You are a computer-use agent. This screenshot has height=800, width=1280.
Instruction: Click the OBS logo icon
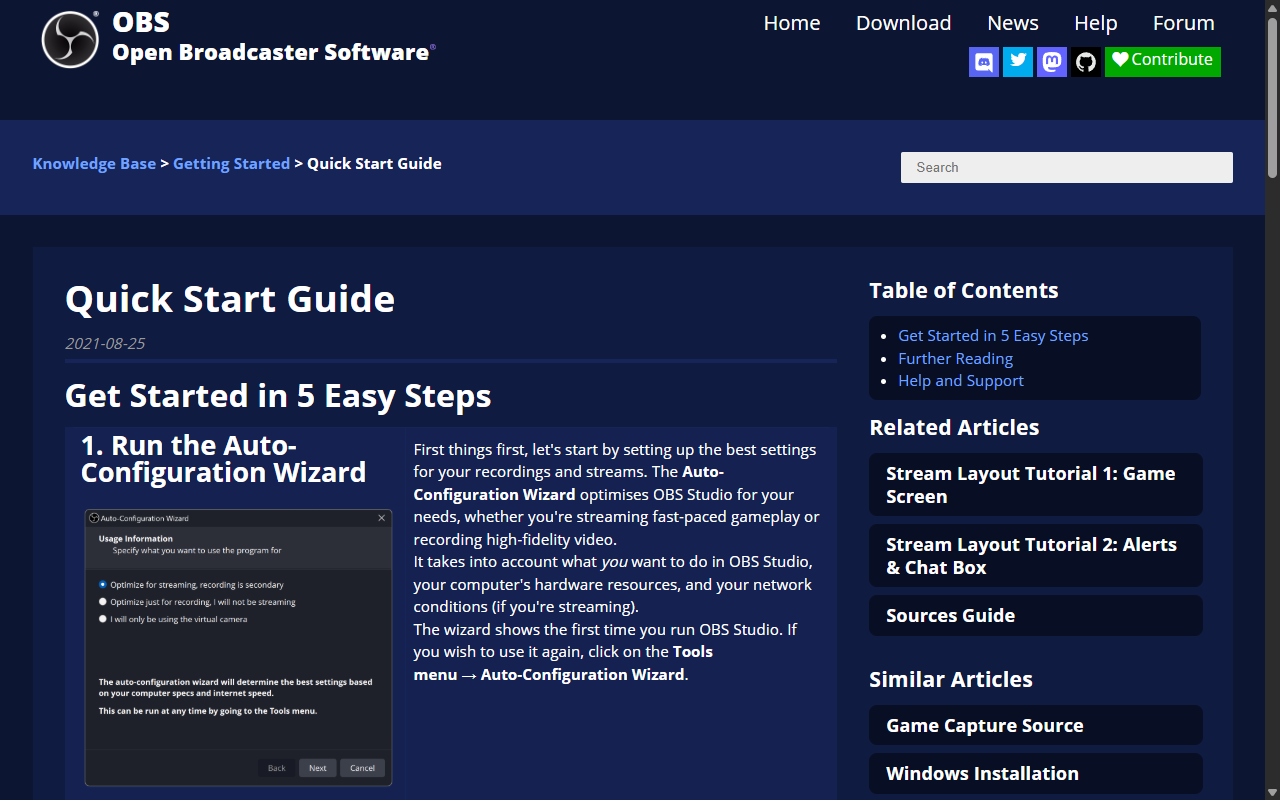70,39
